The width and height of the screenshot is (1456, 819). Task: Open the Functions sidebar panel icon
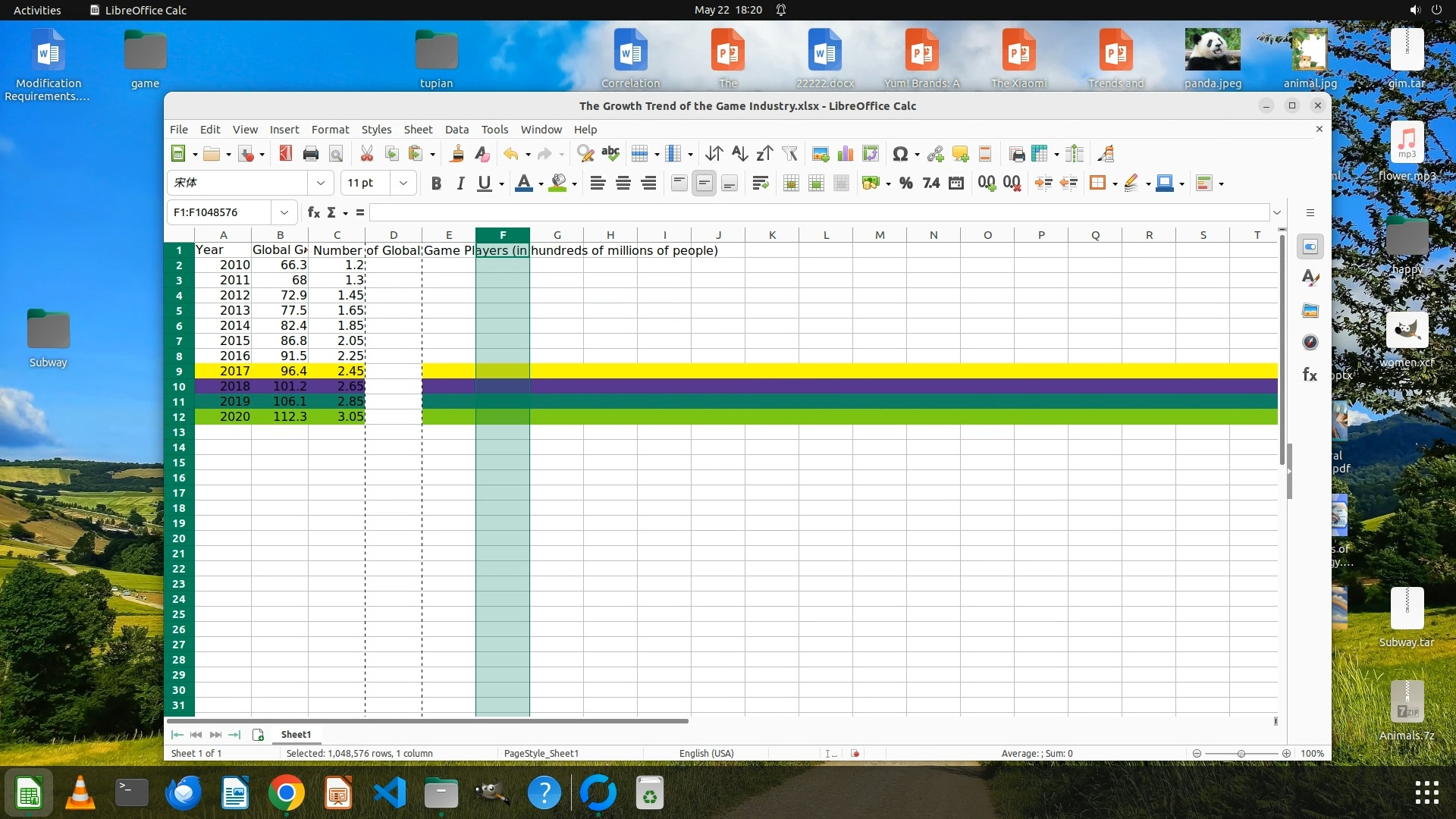pos(1310,375)
